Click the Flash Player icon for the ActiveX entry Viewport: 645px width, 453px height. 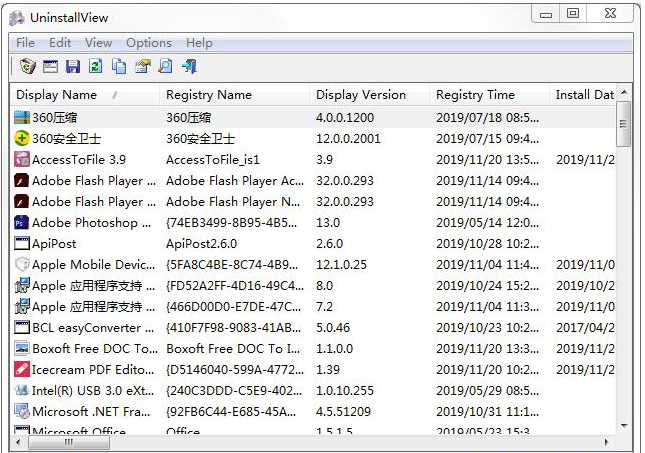point(22,181)
